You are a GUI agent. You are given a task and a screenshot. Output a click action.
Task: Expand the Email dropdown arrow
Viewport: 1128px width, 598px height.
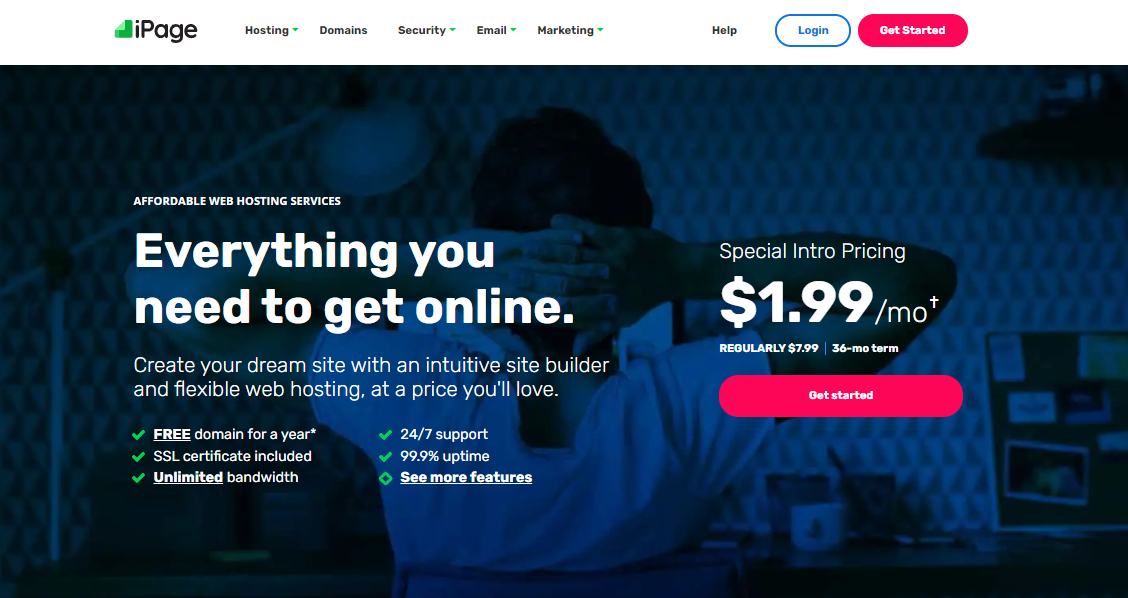[513, 30]
